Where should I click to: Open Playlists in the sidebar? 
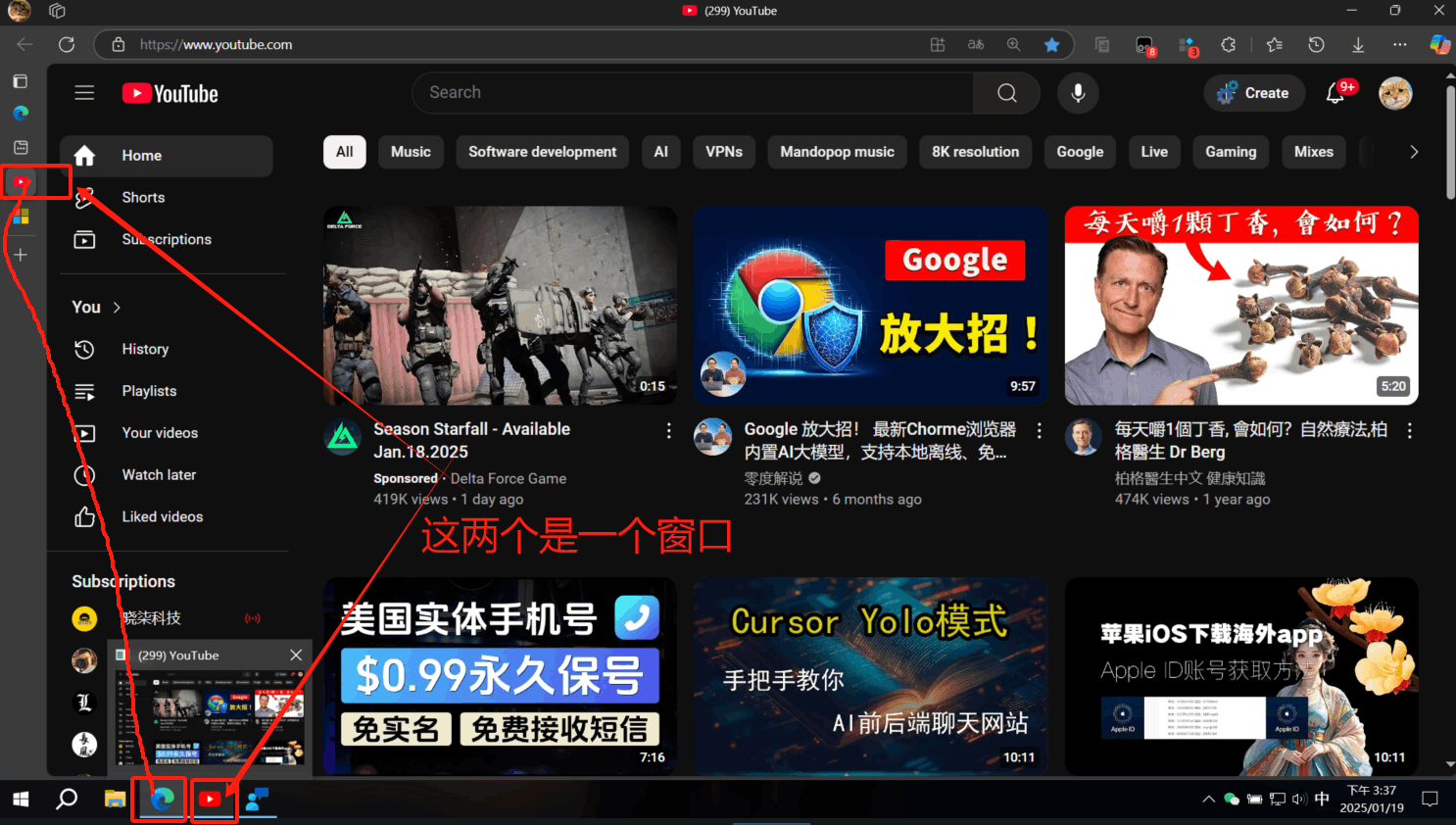point(167,392)
